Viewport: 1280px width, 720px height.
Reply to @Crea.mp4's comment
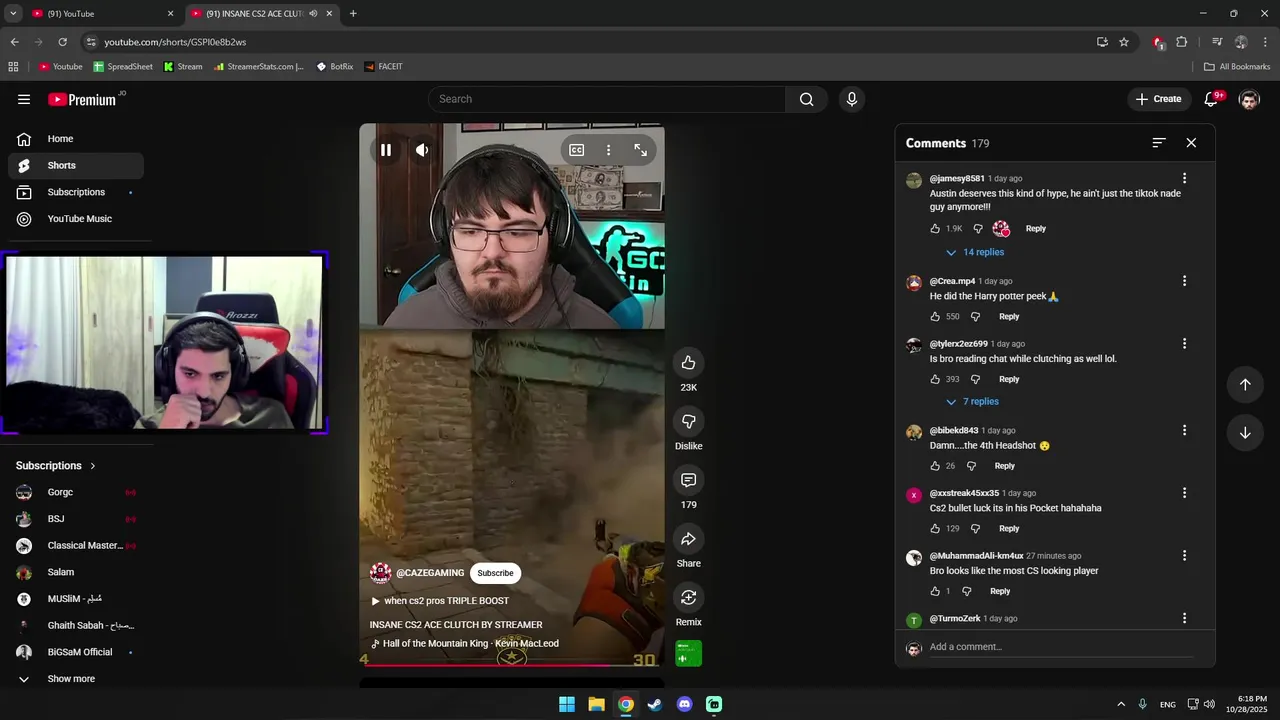coord(1009,317)
